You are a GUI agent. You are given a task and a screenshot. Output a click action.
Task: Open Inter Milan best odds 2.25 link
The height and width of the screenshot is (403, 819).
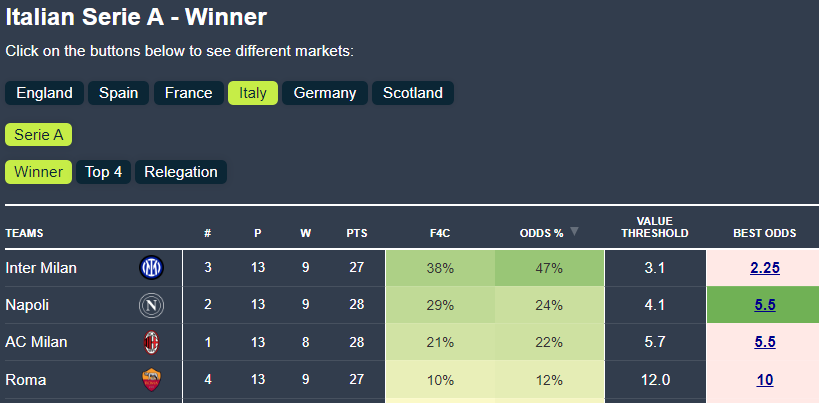(x=765, y=268)
